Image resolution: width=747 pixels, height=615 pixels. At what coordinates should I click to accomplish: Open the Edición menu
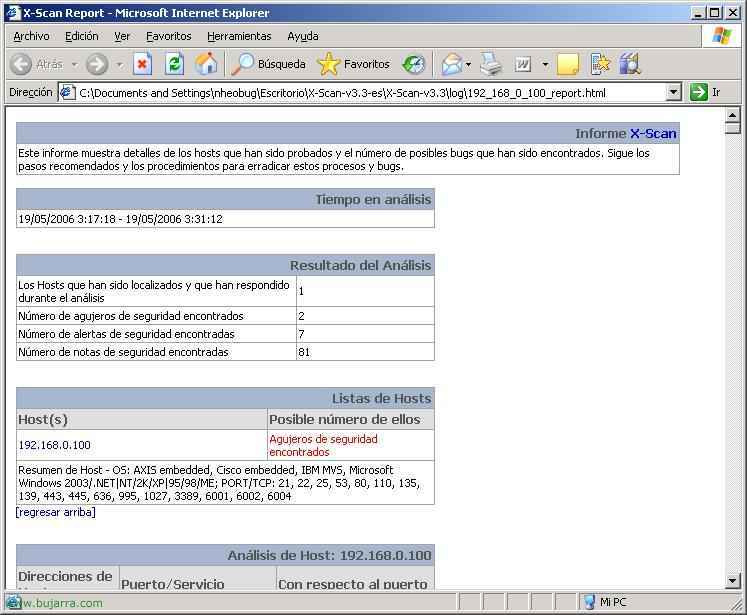(x=82, y=36)
